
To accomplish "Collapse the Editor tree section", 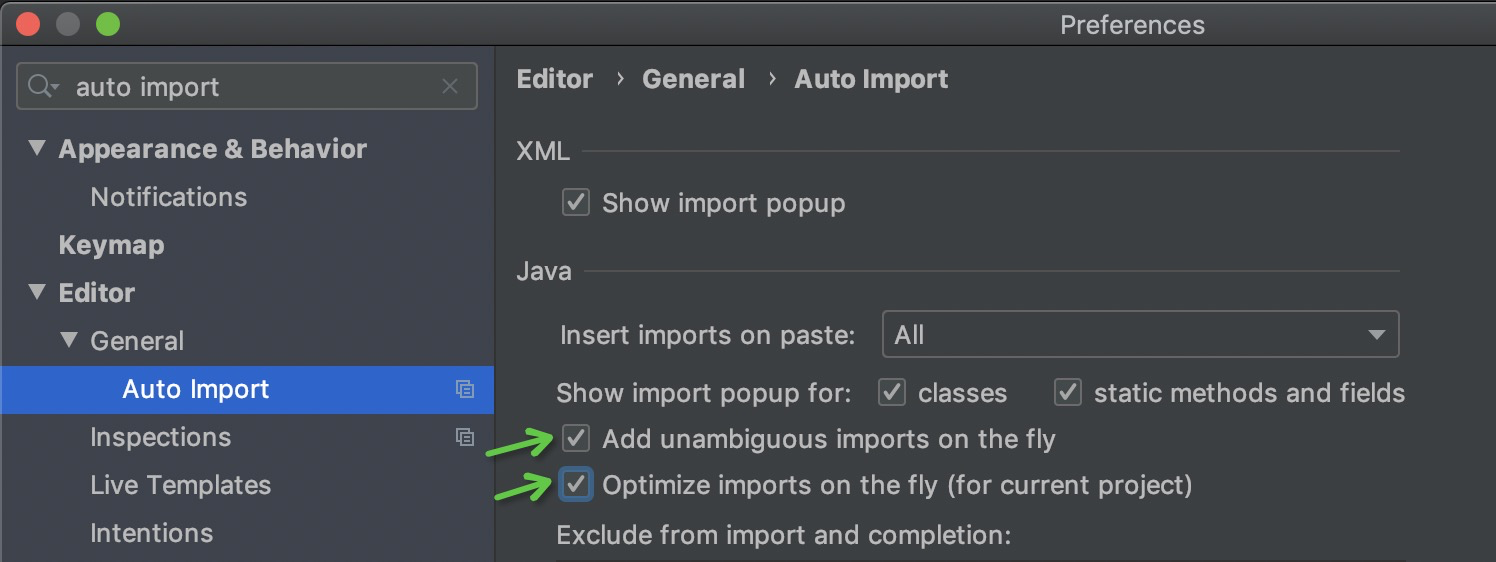I will (38, 293).
